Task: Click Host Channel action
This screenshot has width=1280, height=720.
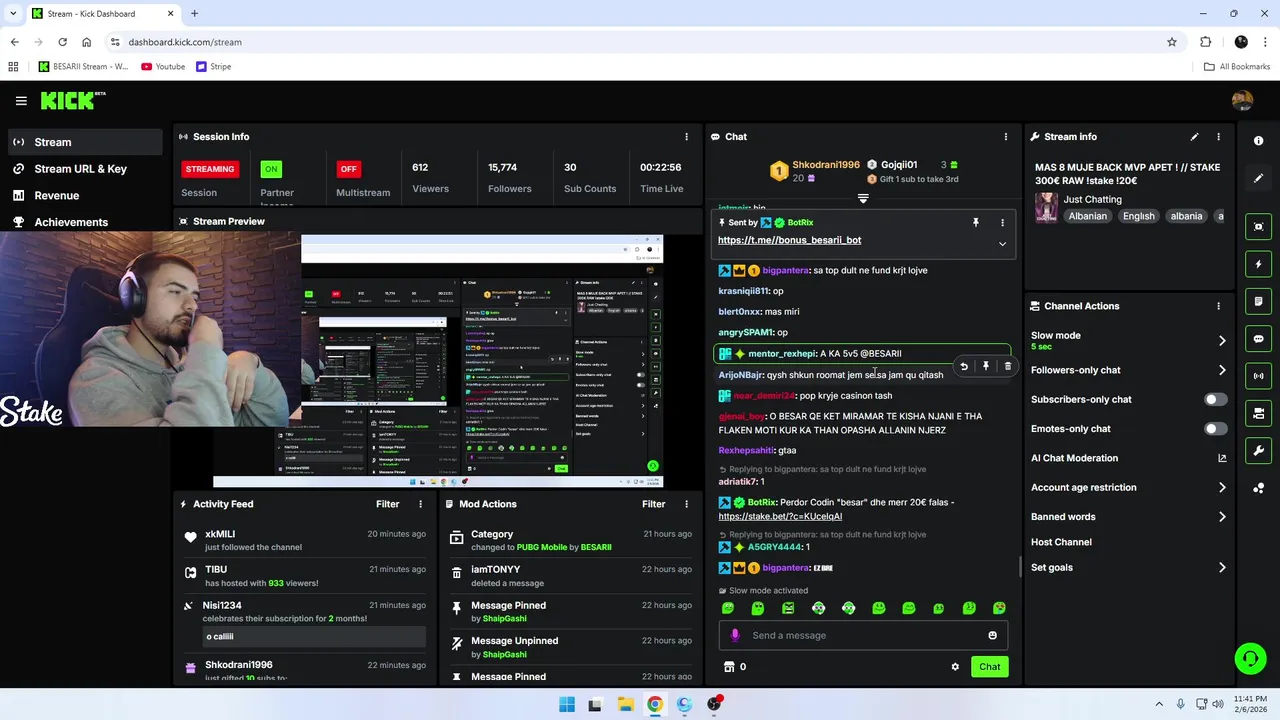Action: 1061,542
